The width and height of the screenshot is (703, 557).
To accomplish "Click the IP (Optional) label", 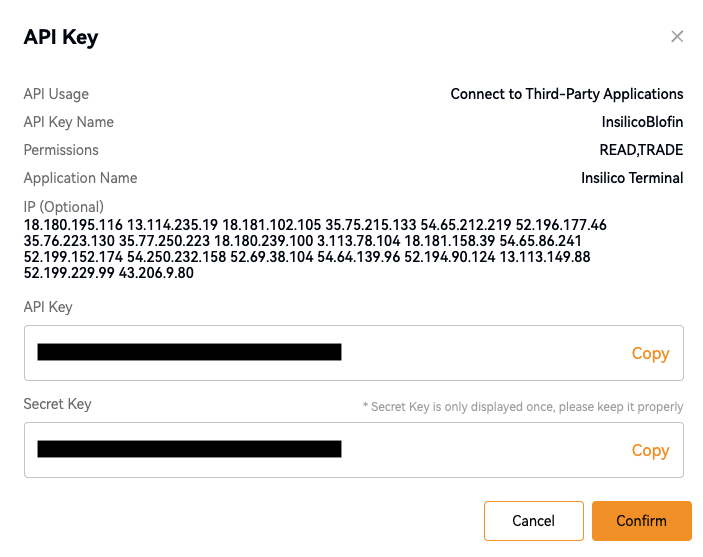I will pyautogui.click(x=64, y=206).
